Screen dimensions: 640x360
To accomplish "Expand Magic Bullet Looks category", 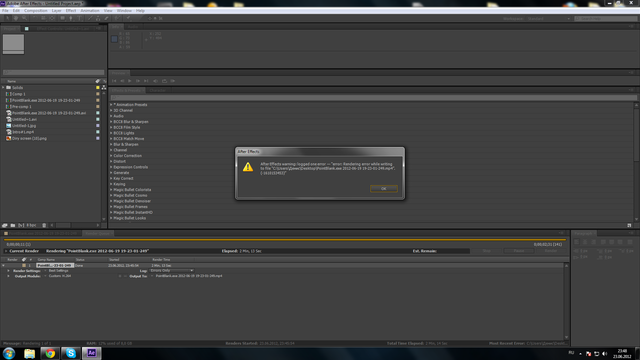I will pos(111,218).
